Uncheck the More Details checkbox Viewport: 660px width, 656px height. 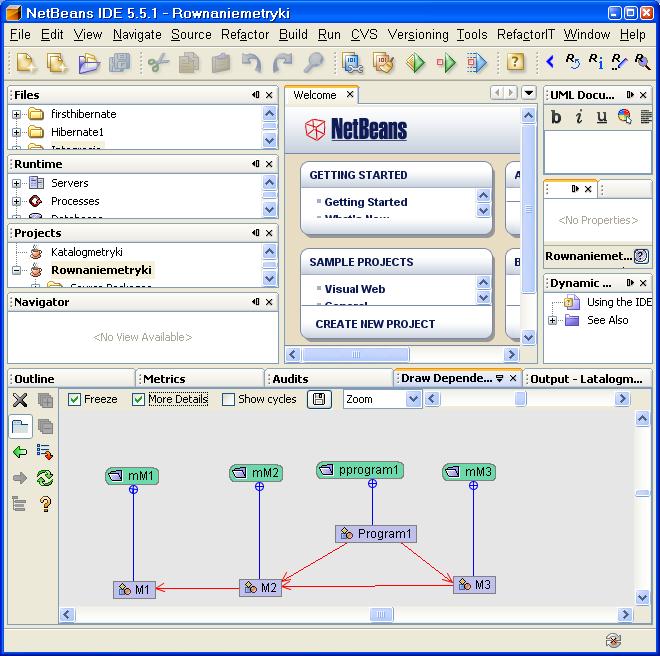pyautogui.click(x=138, y=399)
